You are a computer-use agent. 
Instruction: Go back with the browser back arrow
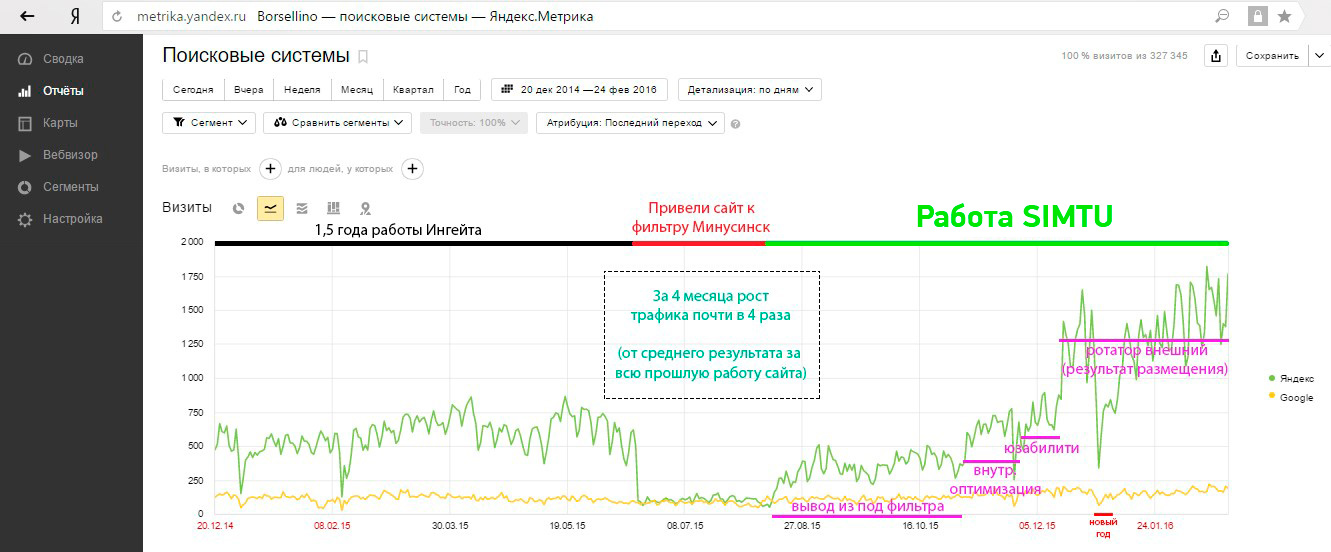coord(27,17)
